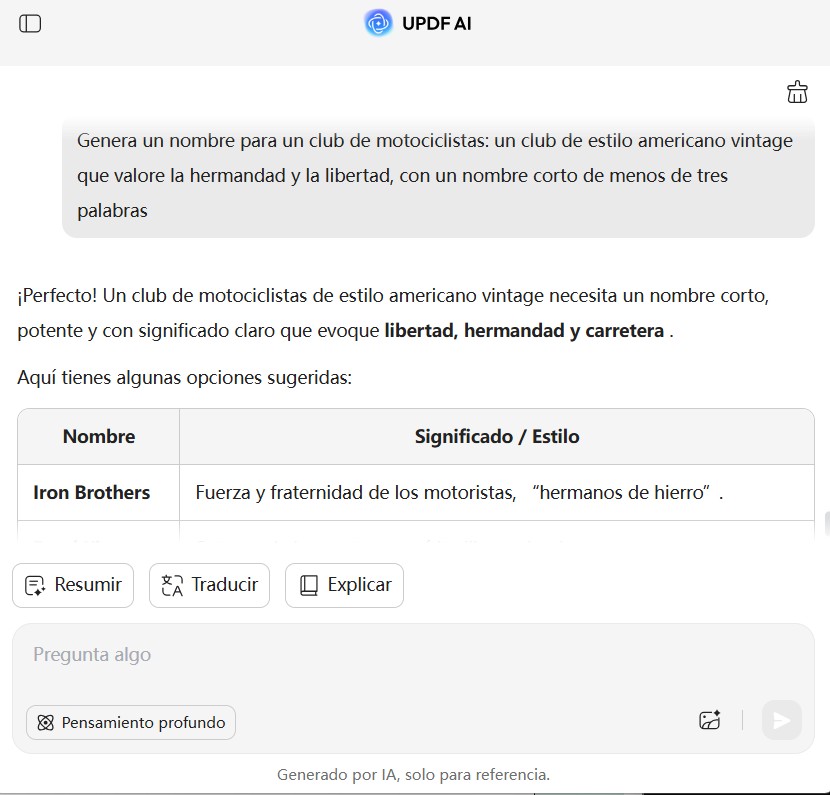Image resolution: width=830 pixels, height=795 pixels.
Task: Click the "Nombre" table column header
Action: (x=99, y=436)
